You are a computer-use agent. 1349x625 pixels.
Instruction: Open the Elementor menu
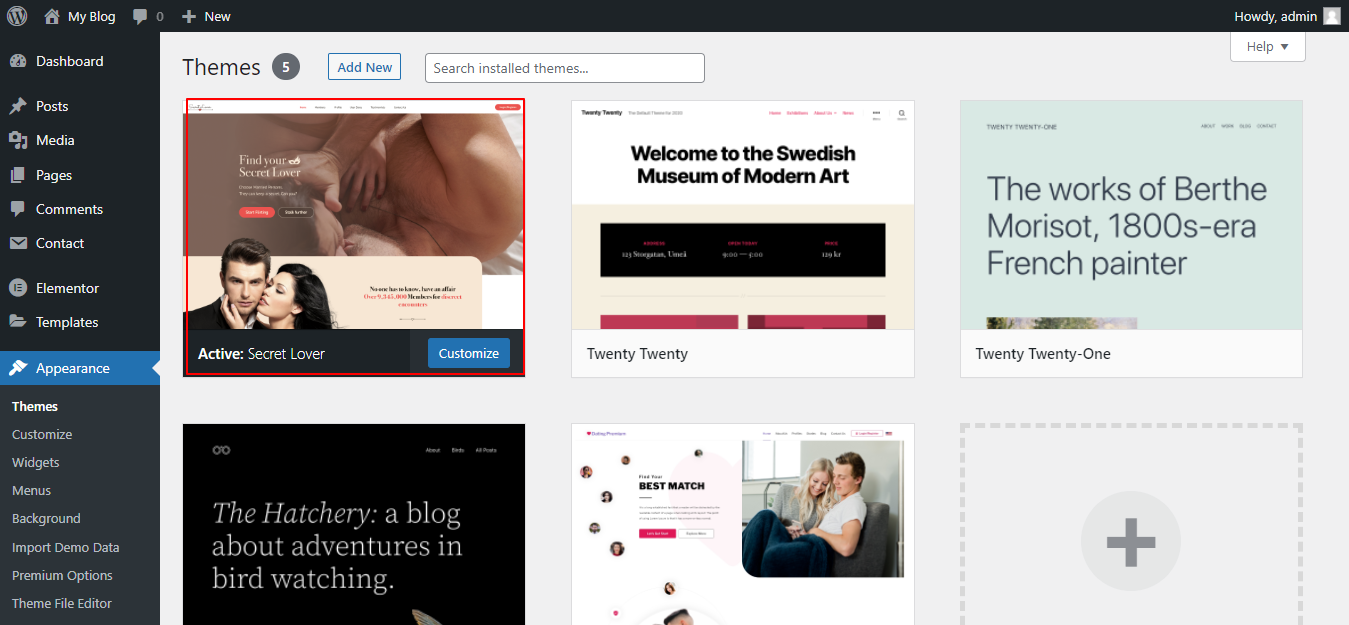point(80,288)
